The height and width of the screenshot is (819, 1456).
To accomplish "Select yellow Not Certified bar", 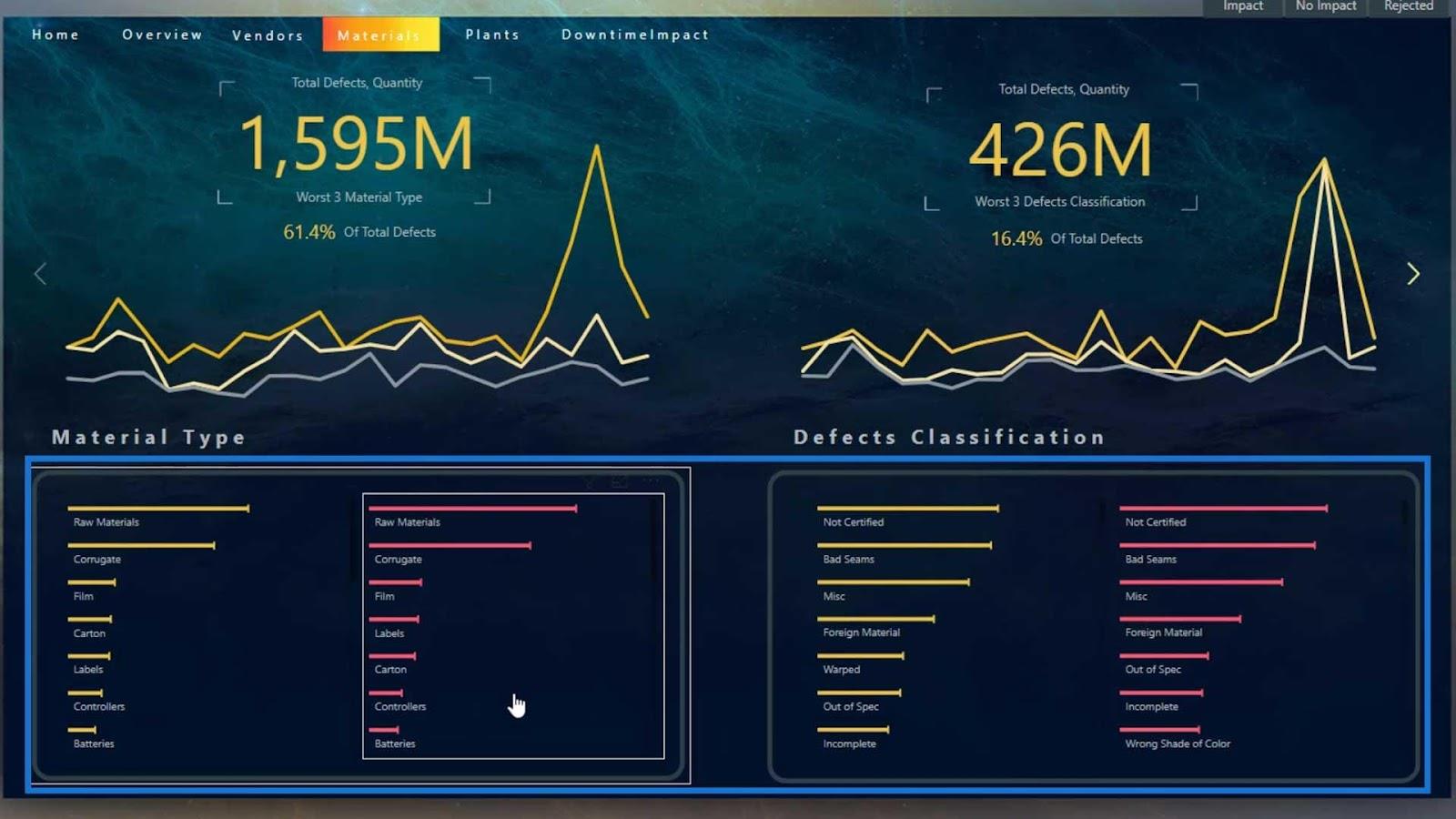I will coord(908,508).
